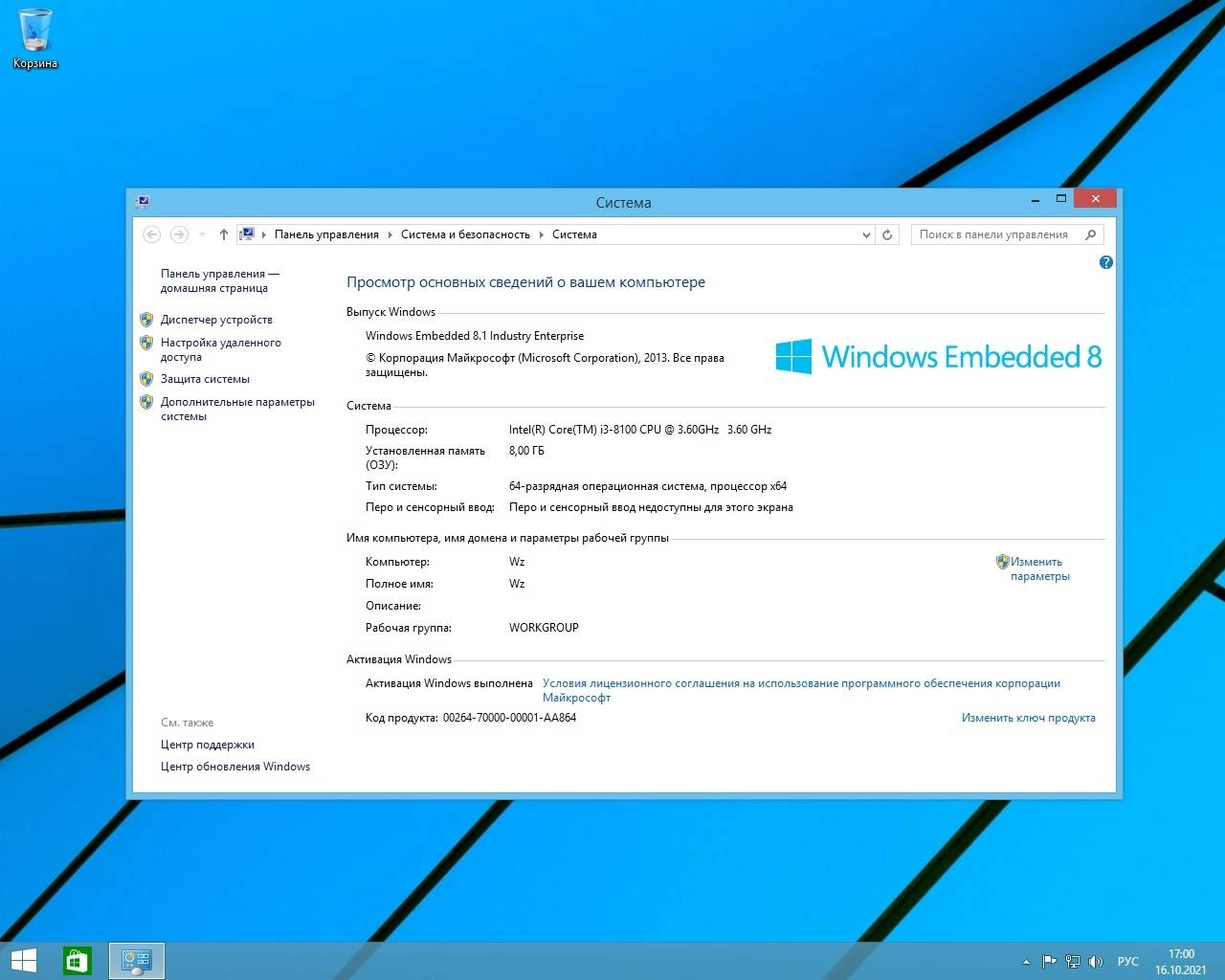Image resolution: width=1225 pixels, height=980 pixels.
Task: Open the Windows Store taskbar icon
Action: pyautogui.click(x=78, y=961)
